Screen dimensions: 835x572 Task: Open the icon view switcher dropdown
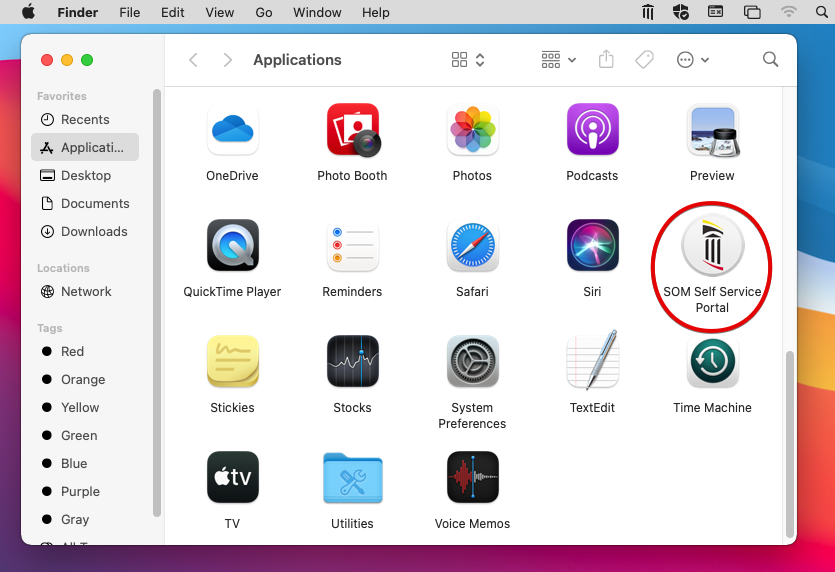click(x=468, y=60)
